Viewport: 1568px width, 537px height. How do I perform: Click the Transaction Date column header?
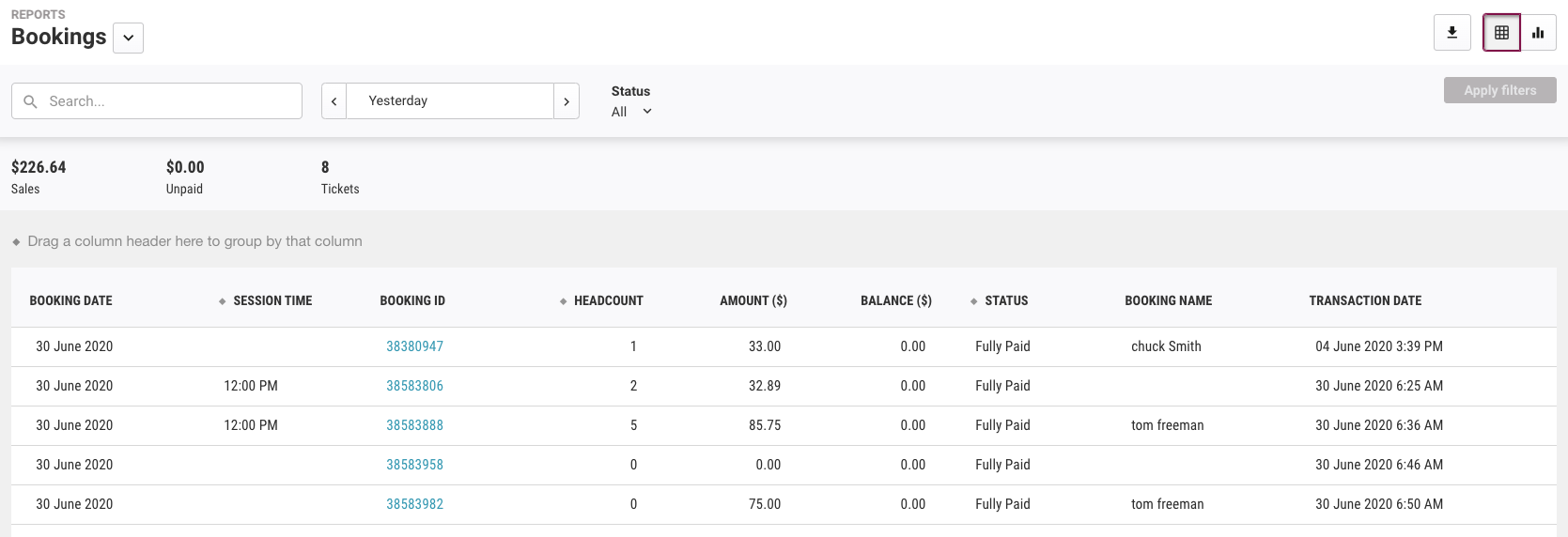1365,301
